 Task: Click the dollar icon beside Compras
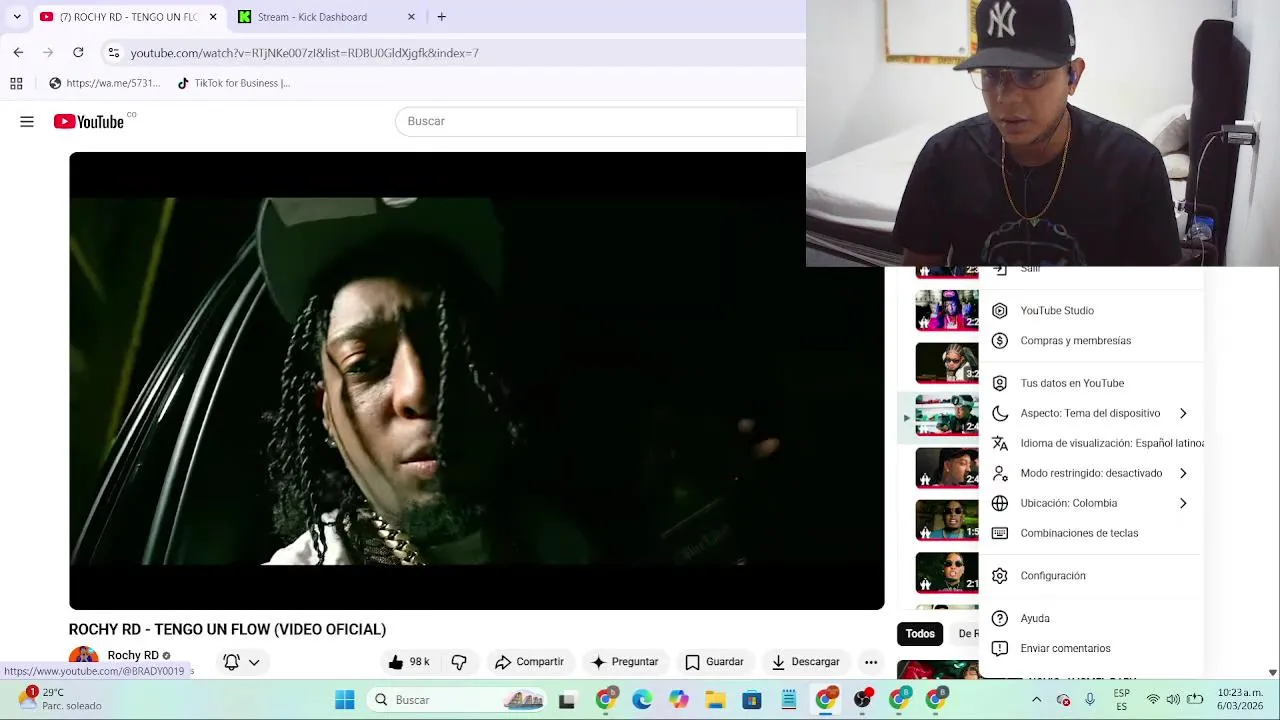pyautogui.click(x=999, y=340)
